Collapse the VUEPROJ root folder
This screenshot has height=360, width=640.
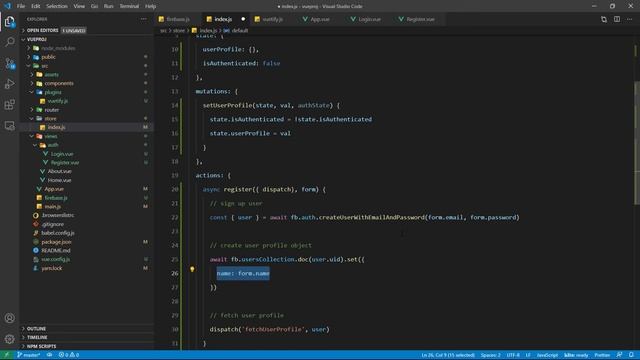(x=87, y=39)
